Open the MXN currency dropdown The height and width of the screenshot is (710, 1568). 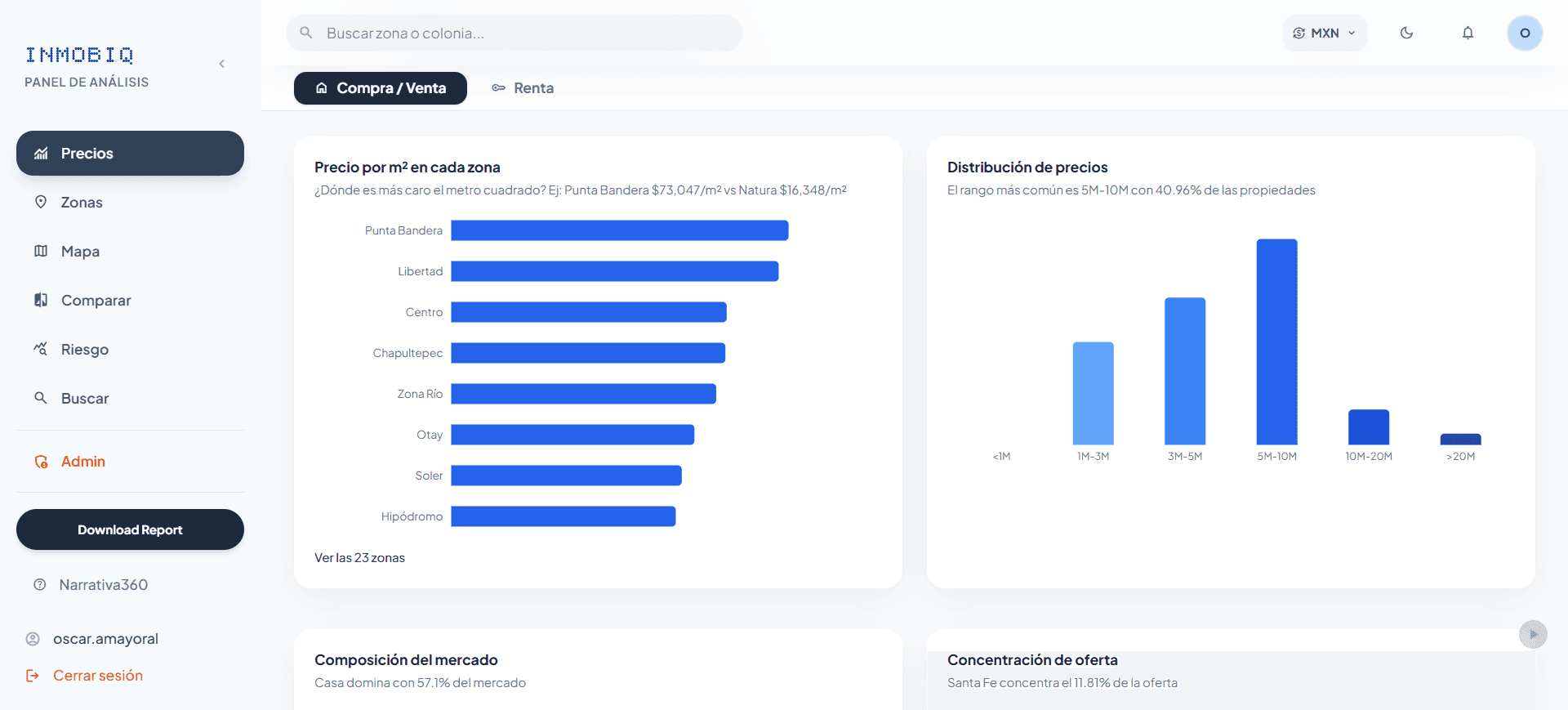(x=1325, y=33)
